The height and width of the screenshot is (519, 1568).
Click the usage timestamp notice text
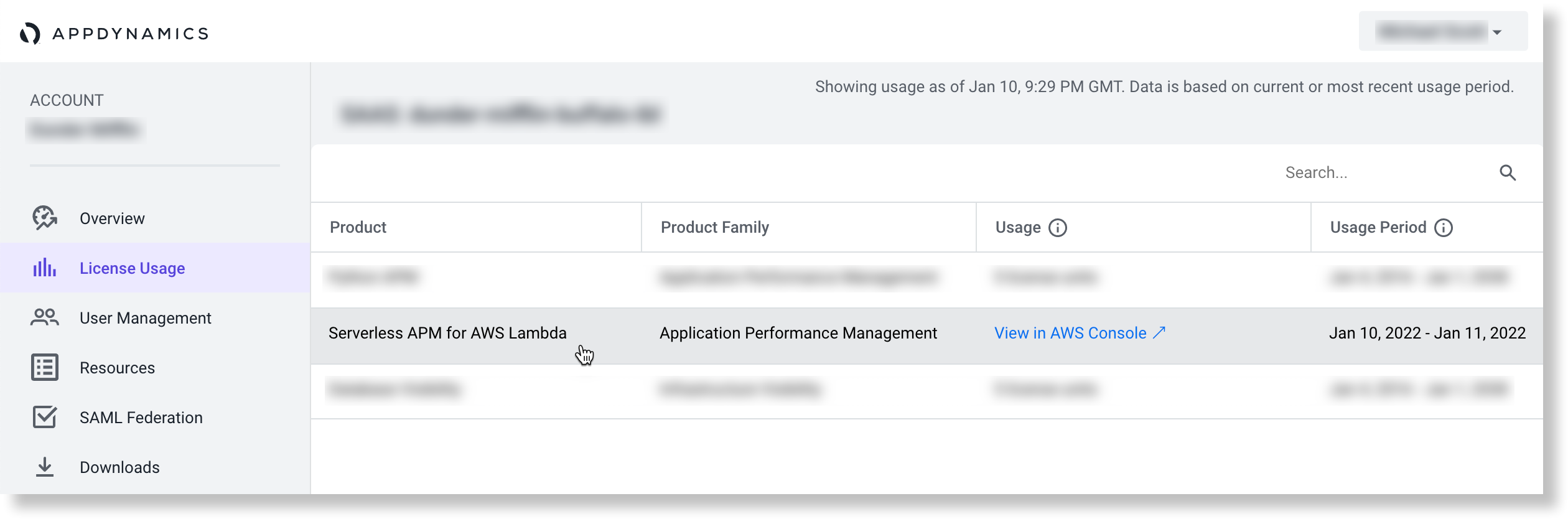[x=1165, y=86]
